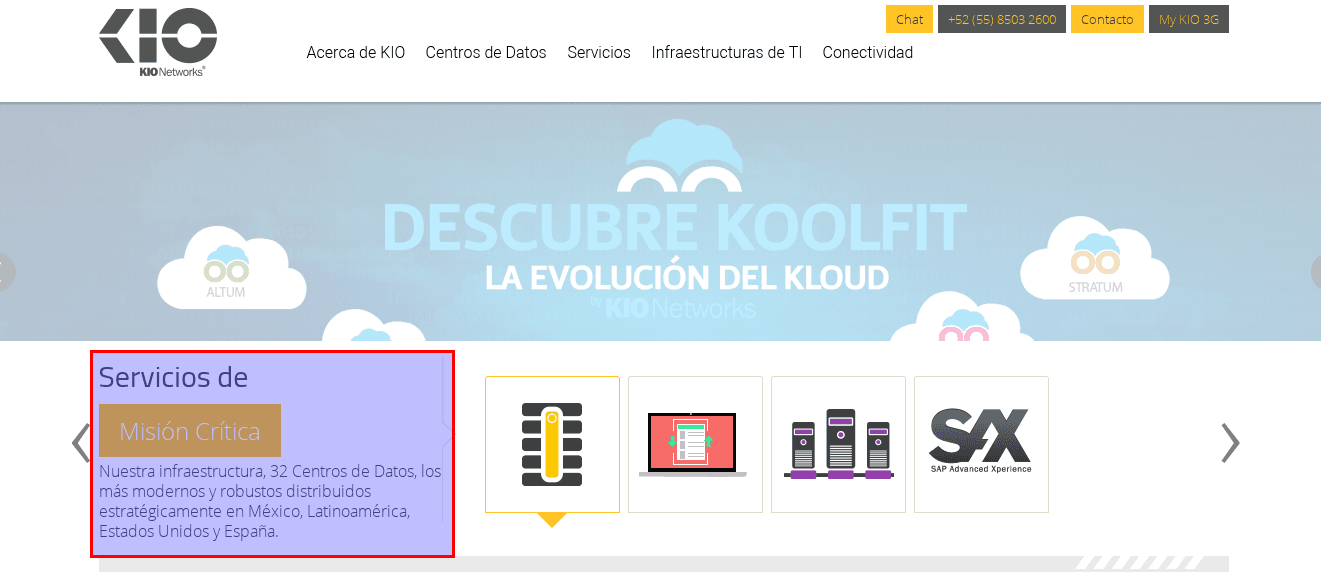Open Infraestructuras de TI menu
The height and width of the screenshot is (572, 1321).
point(727,52)
